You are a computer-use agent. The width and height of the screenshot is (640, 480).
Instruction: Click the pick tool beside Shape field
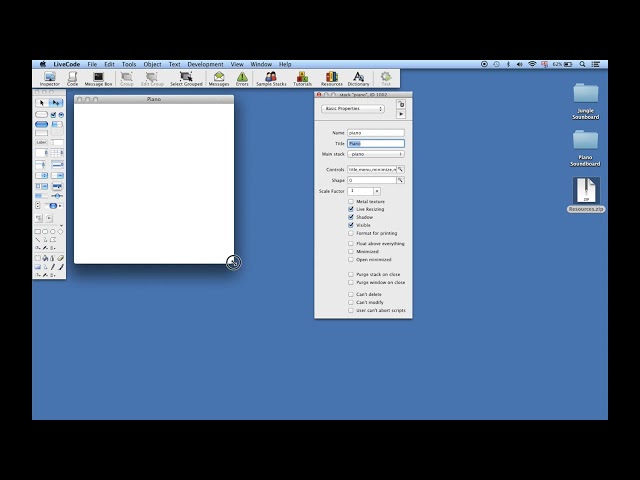tap(401, 180)
